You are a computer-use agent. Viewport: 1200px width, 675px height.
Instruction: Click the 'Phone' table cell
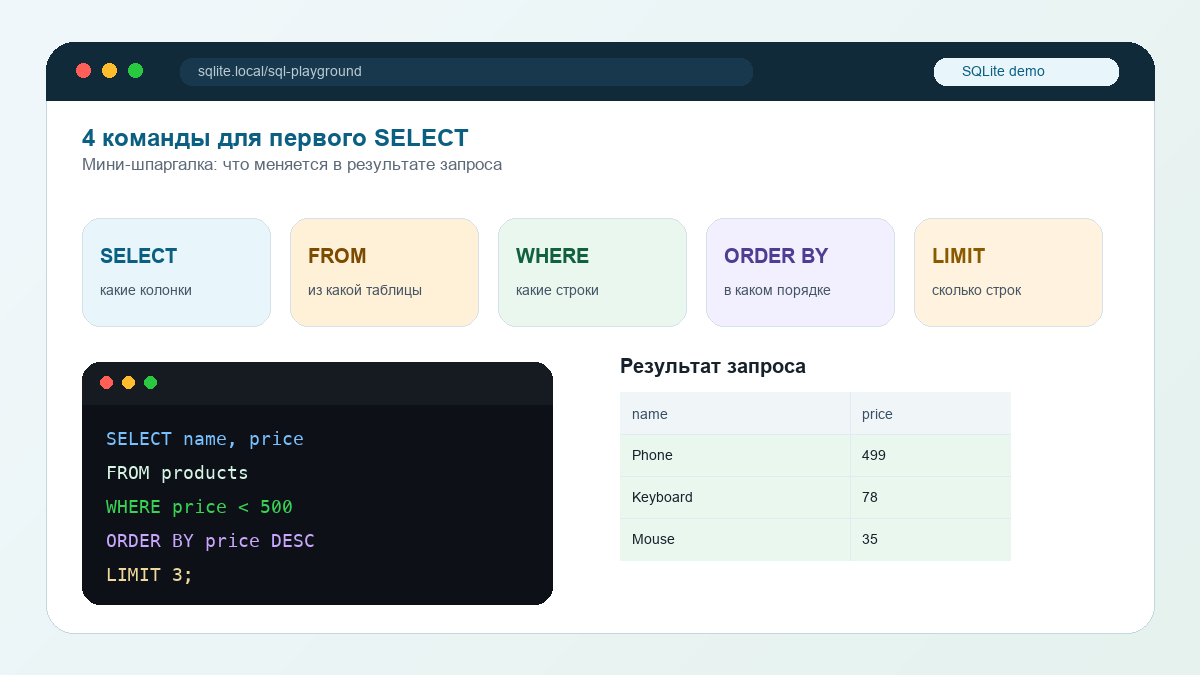[x=735, y=456]
